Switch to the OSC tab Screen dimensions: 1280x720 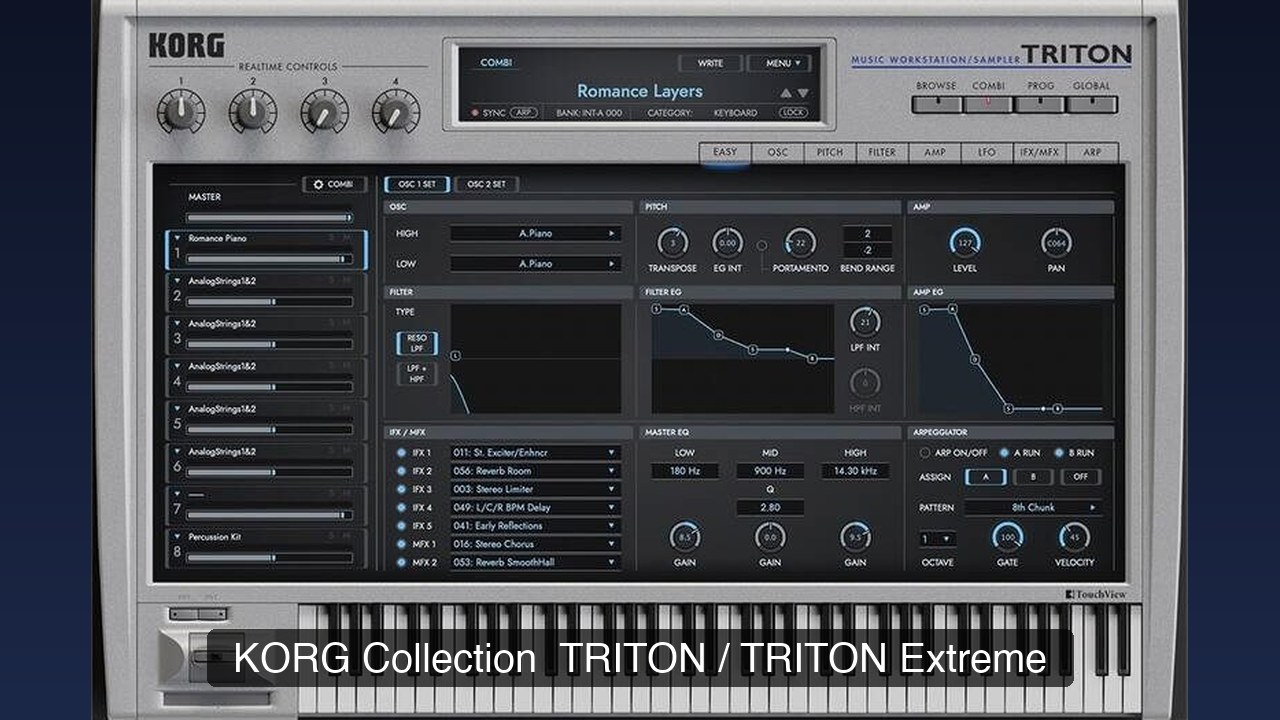coord(778,153)
